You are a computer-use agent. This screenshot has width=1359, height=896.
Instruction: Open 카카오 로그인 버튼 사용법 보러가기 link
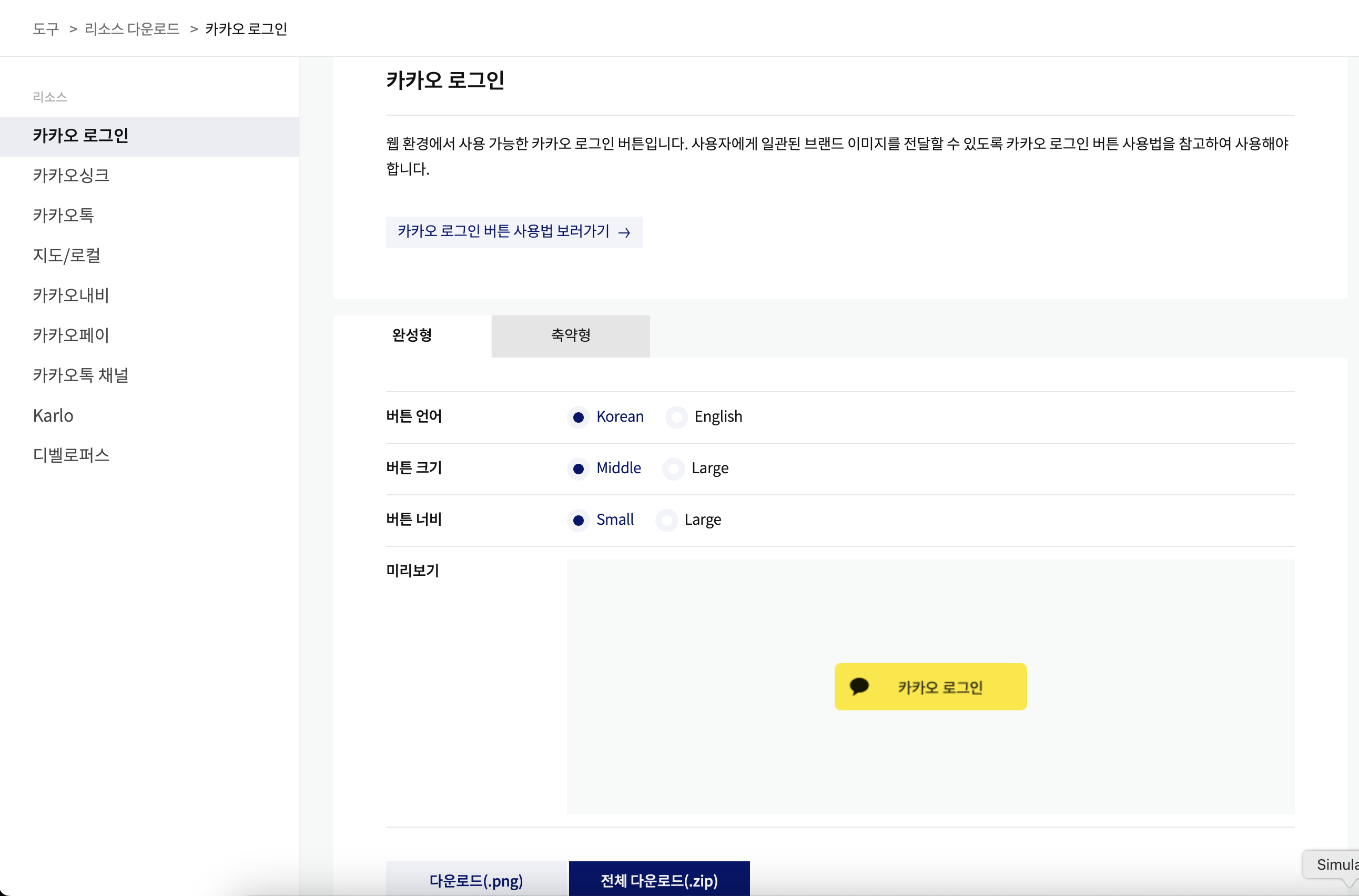pyautogui.click(x=504, y=231)
